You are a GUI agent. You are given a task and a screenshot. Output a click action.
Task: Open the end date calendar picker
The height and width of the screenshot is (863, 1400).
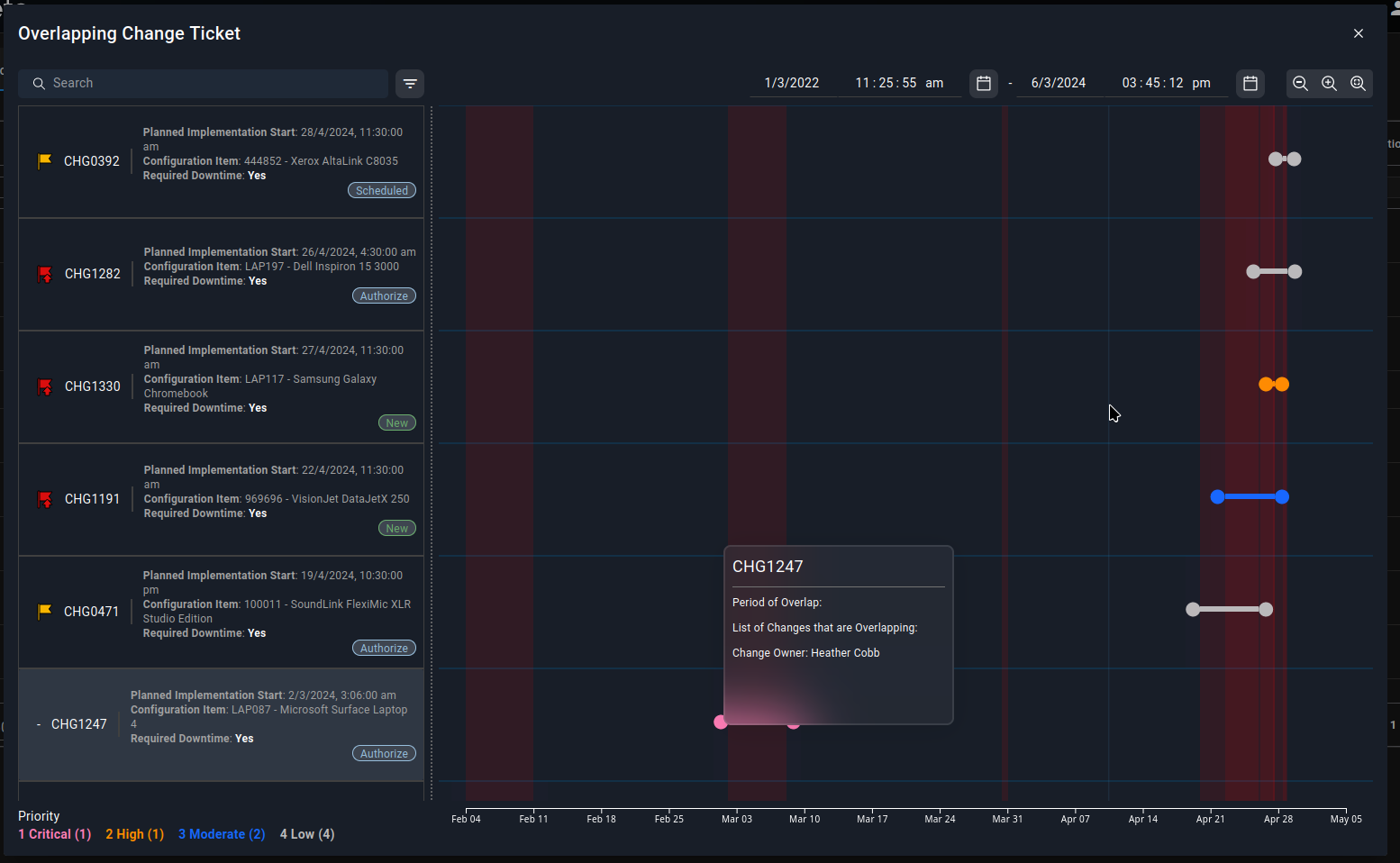click(1250, 84)
